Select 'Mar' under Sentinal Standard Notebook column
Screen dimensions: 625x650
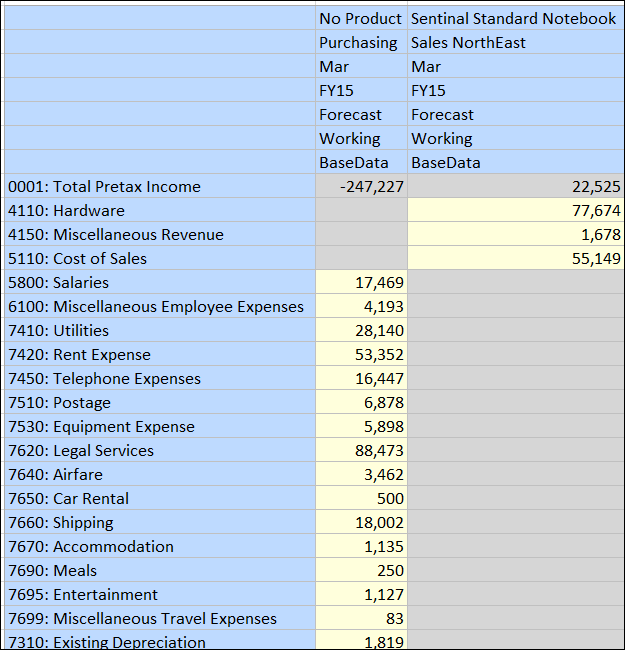coord(516,66)
